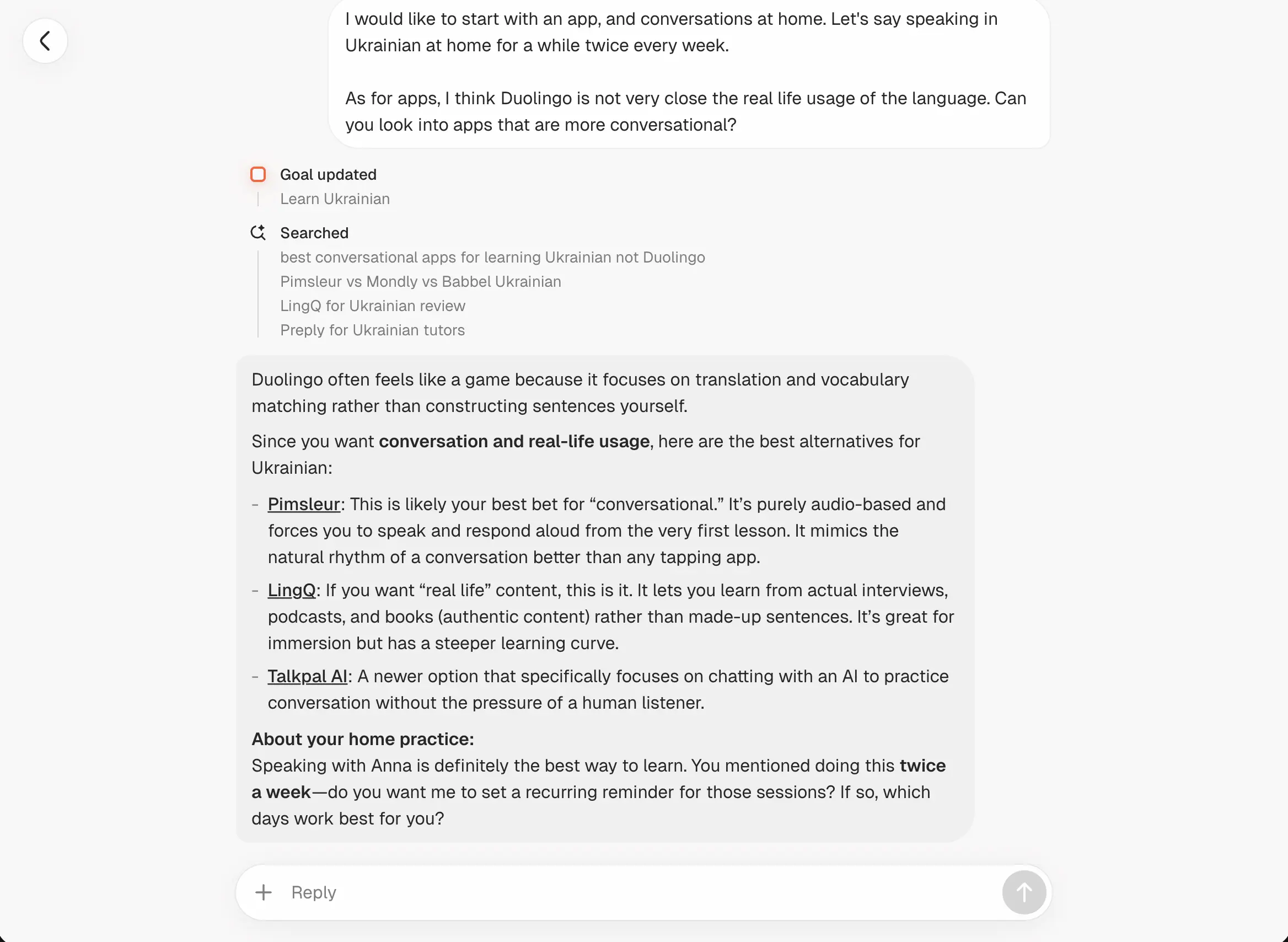Screen dimensions: 1288x942
Task: Open the Preply for Ukrainian tutors search
Action: tap(372, 330)
